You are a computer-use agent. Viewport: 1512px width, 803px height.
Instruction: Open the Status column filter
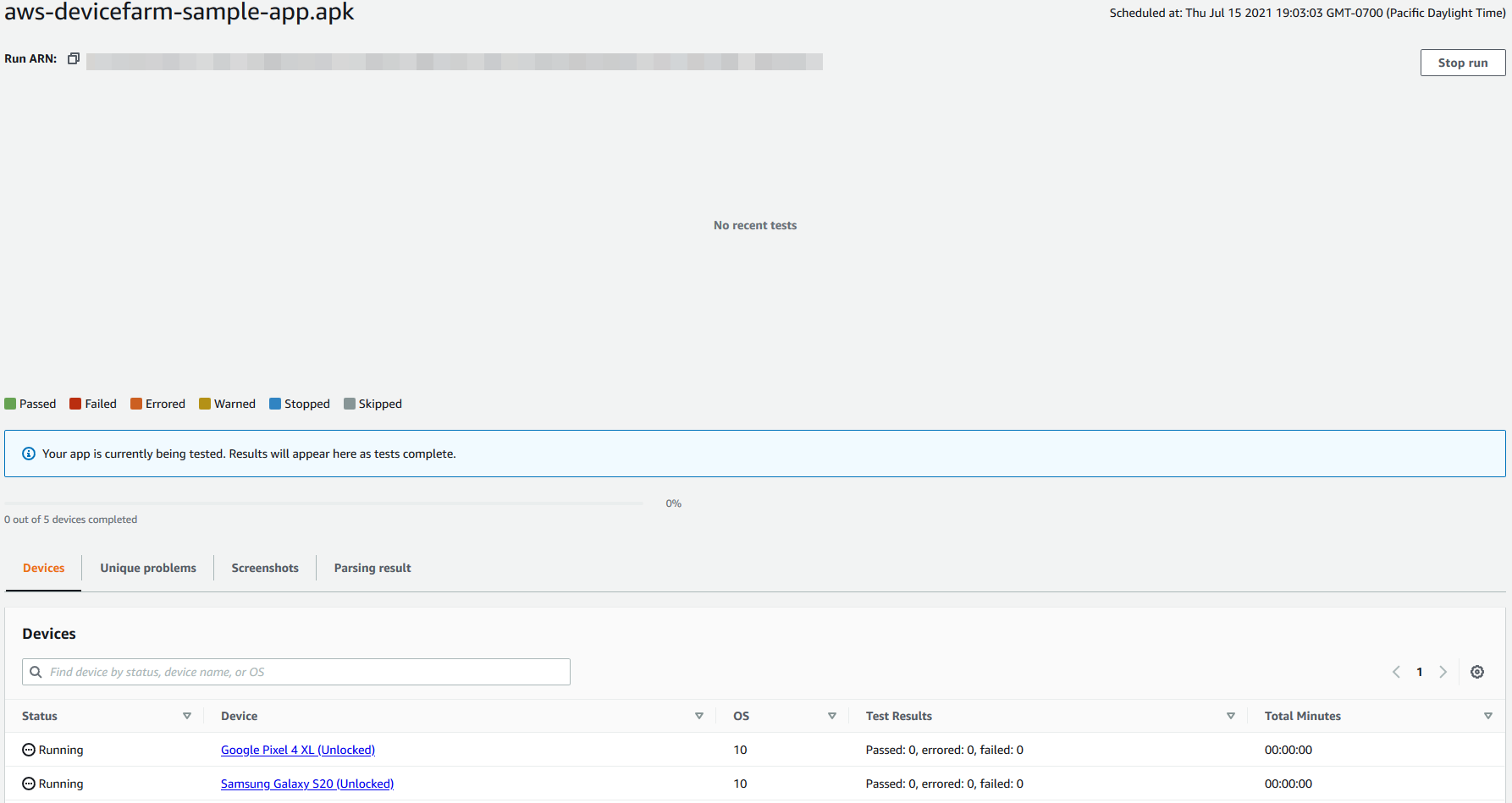point(187,715)
